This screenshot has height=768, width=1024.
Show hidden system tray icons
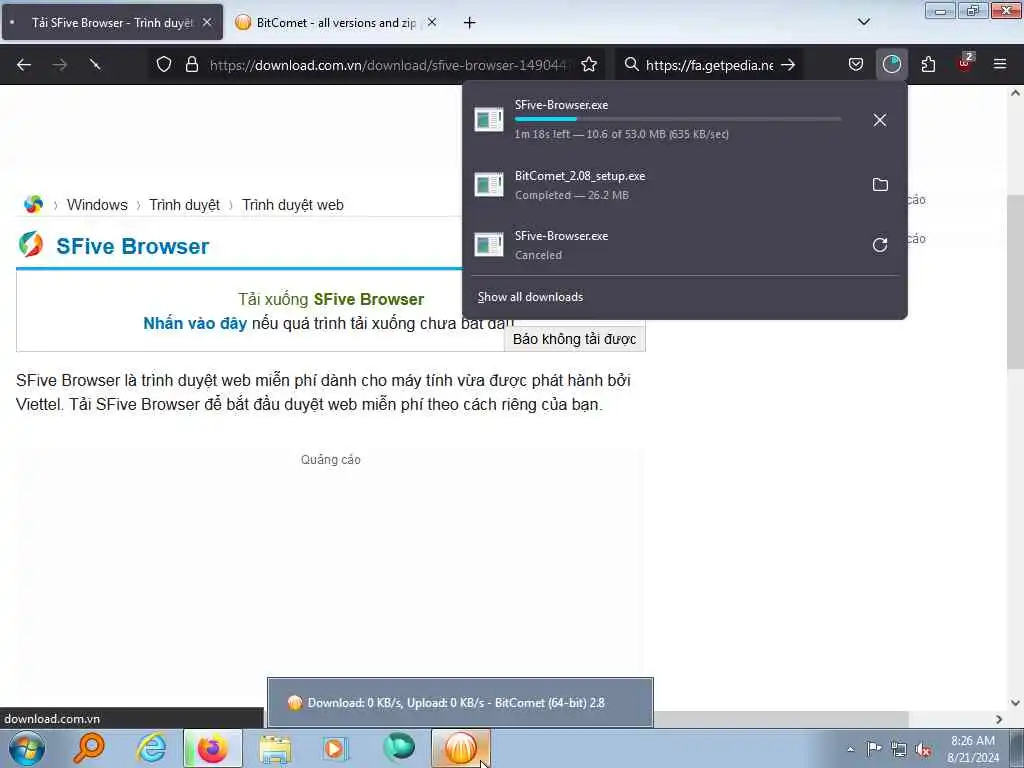tap(850, 749)
